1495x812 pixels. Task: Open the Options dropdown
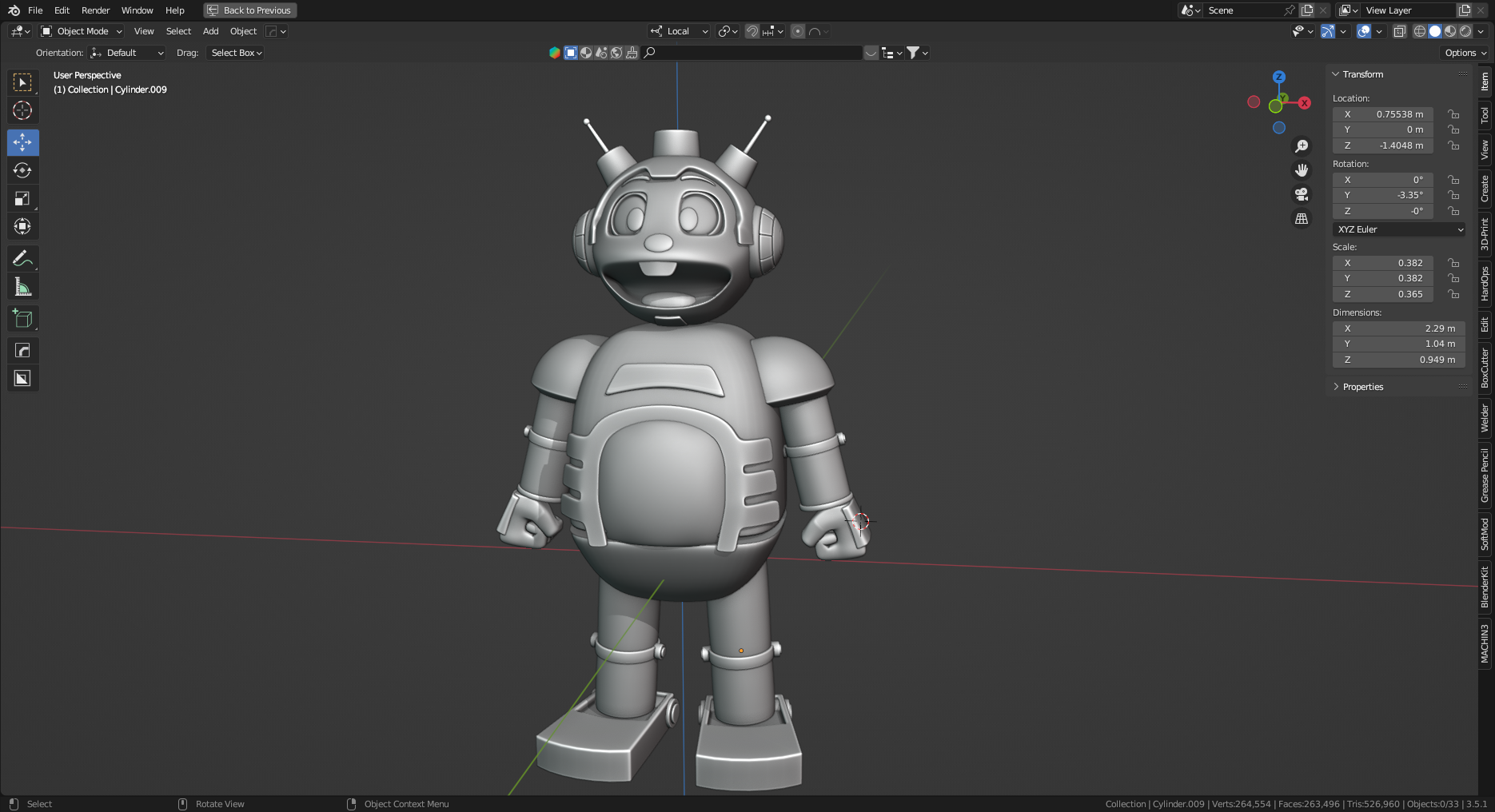(x=1465, y=53)
